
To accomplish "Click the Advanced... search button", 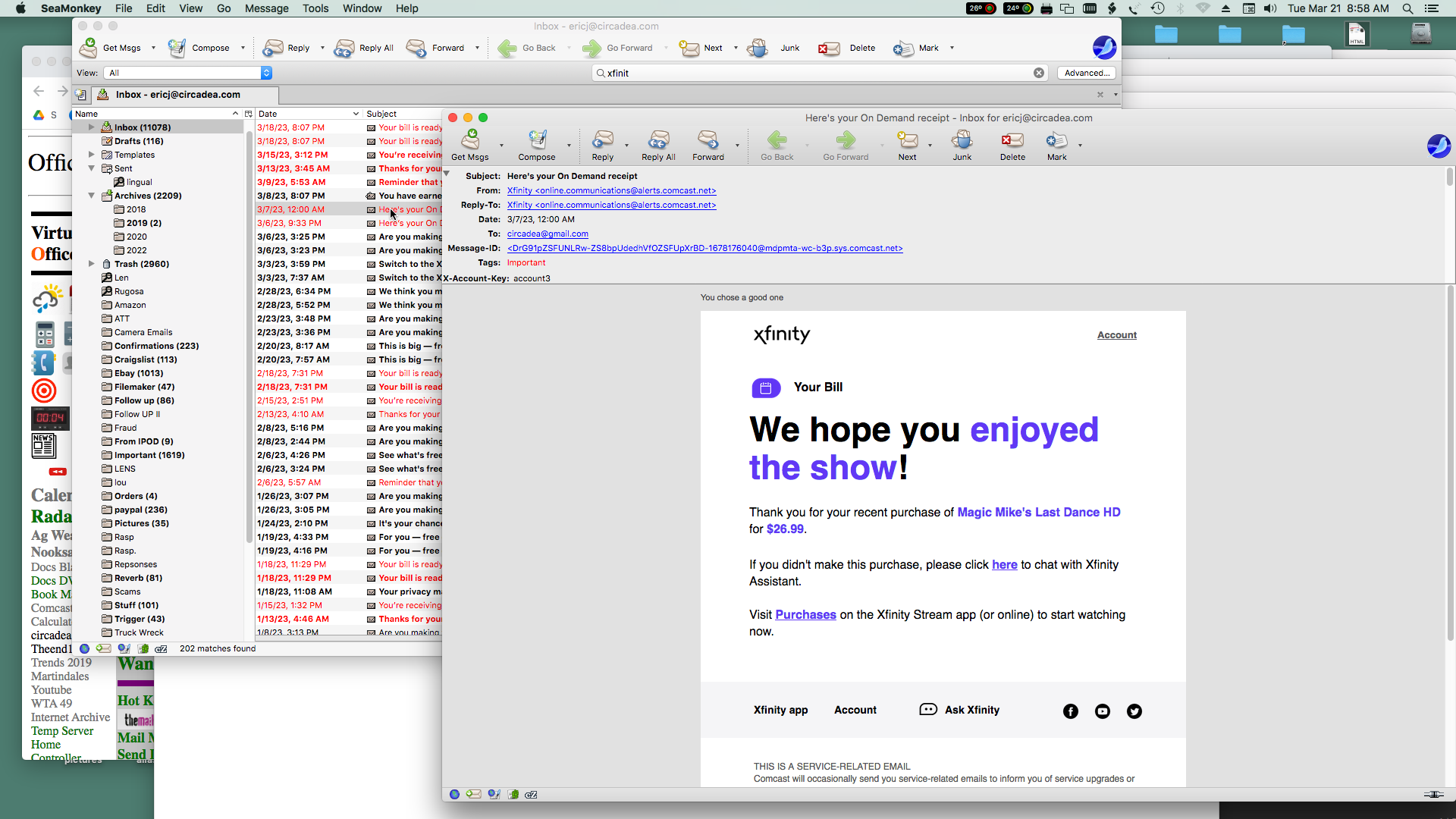I will click(x=1086, y=73).
